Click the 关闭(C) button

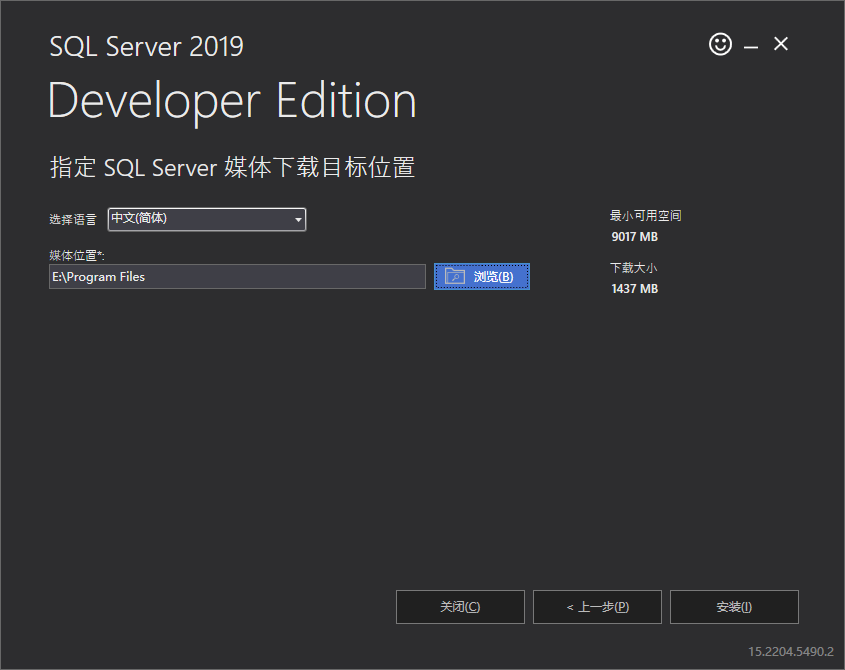click(460, 607)
